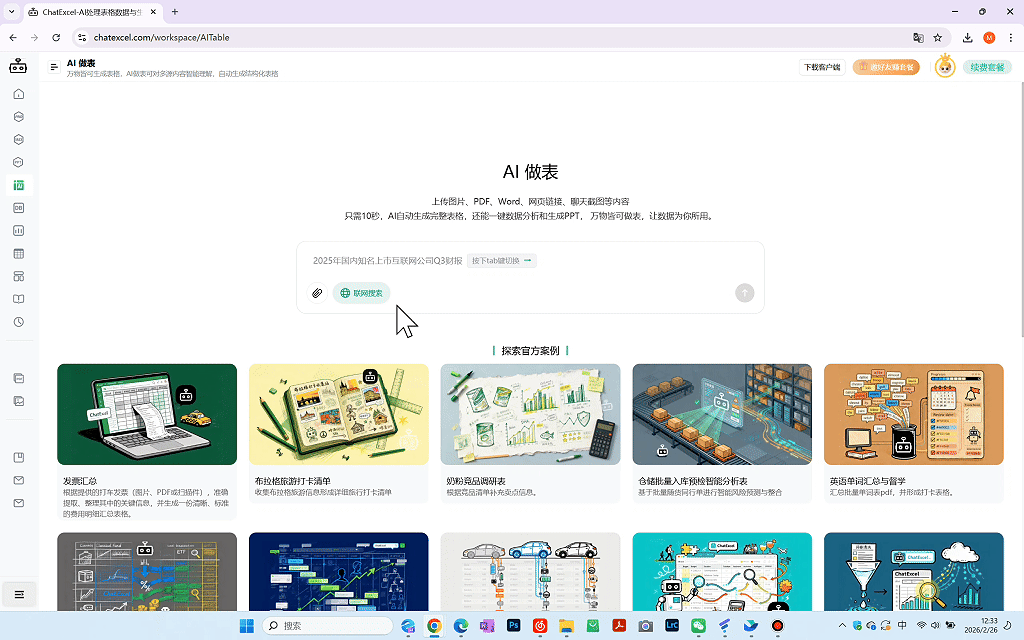1024x640 pixels.
Task: Open the 仓储批量入库预检智能分析表 thumbnail
Action: coord(722,414)
